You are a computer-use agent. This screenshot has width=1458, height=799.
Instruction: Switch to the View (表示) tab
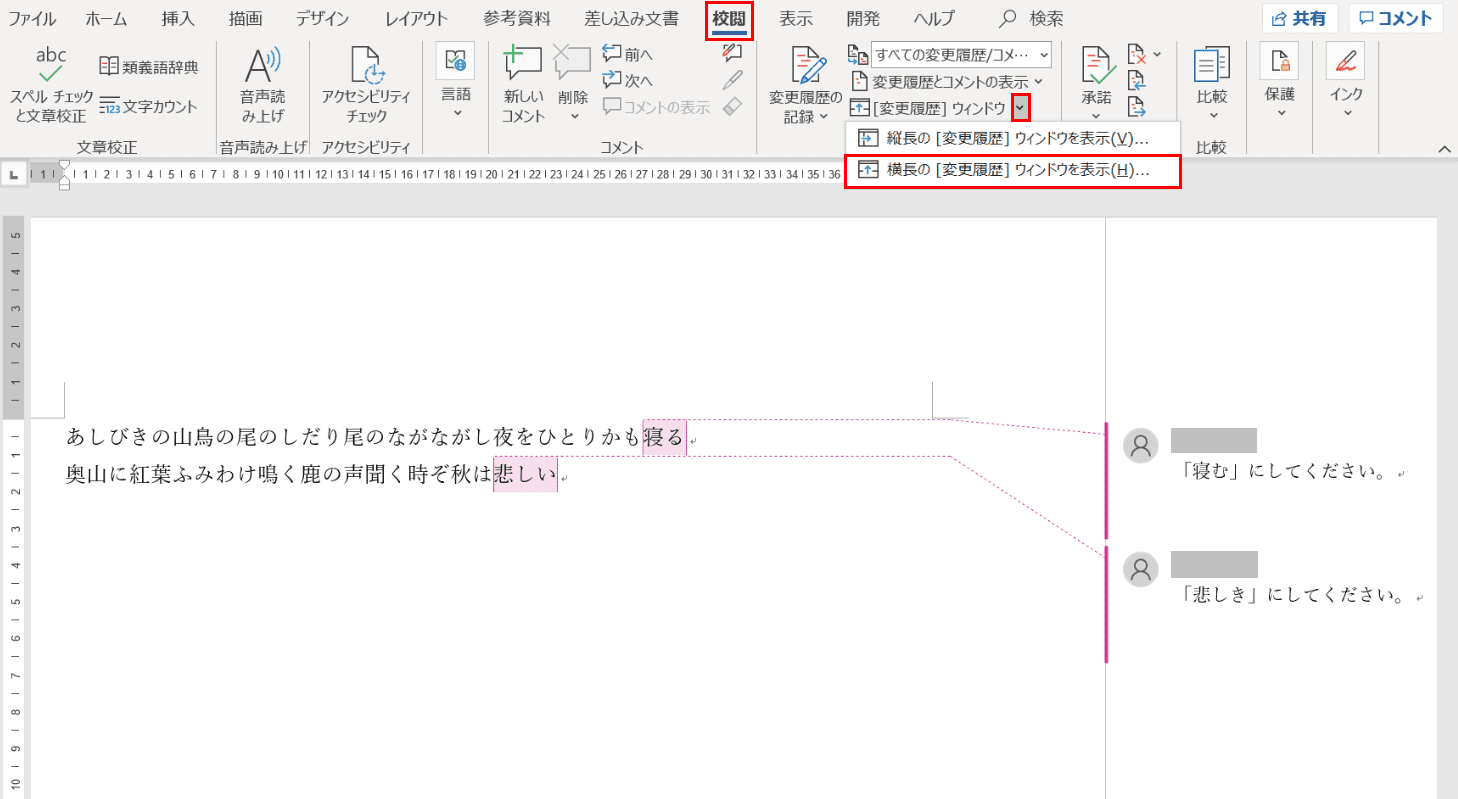pos(796,18)
